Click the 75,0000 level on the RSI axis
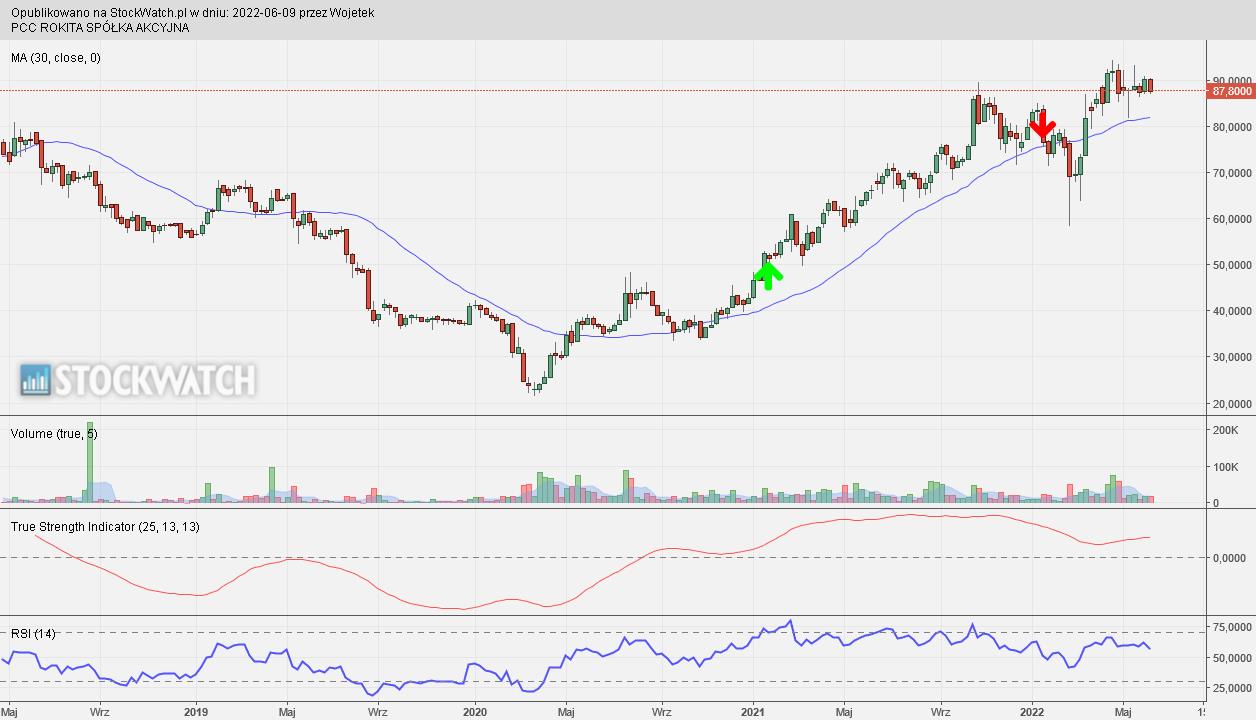1256x720 pixels. point(1232,628)
